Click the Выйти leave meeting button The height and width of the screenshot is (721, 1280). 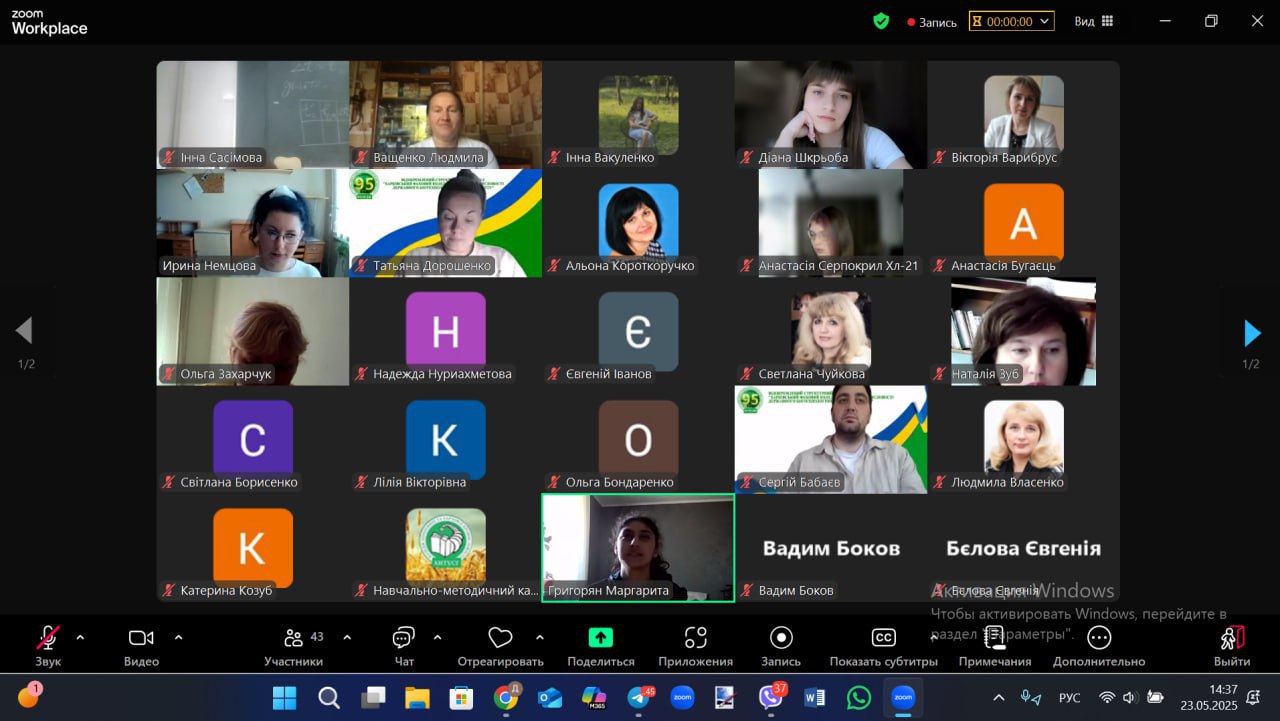(x=1232, y=646)
